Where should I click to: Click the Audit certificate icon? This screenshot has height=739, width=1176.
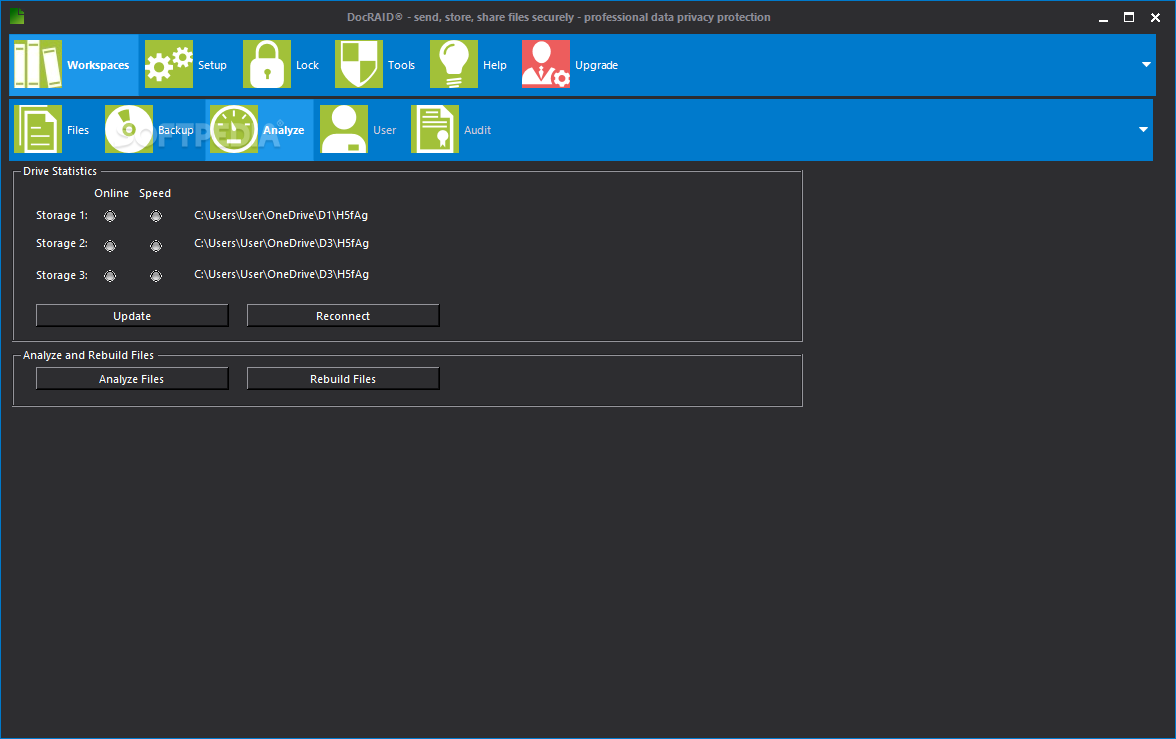tap(435, 129)
